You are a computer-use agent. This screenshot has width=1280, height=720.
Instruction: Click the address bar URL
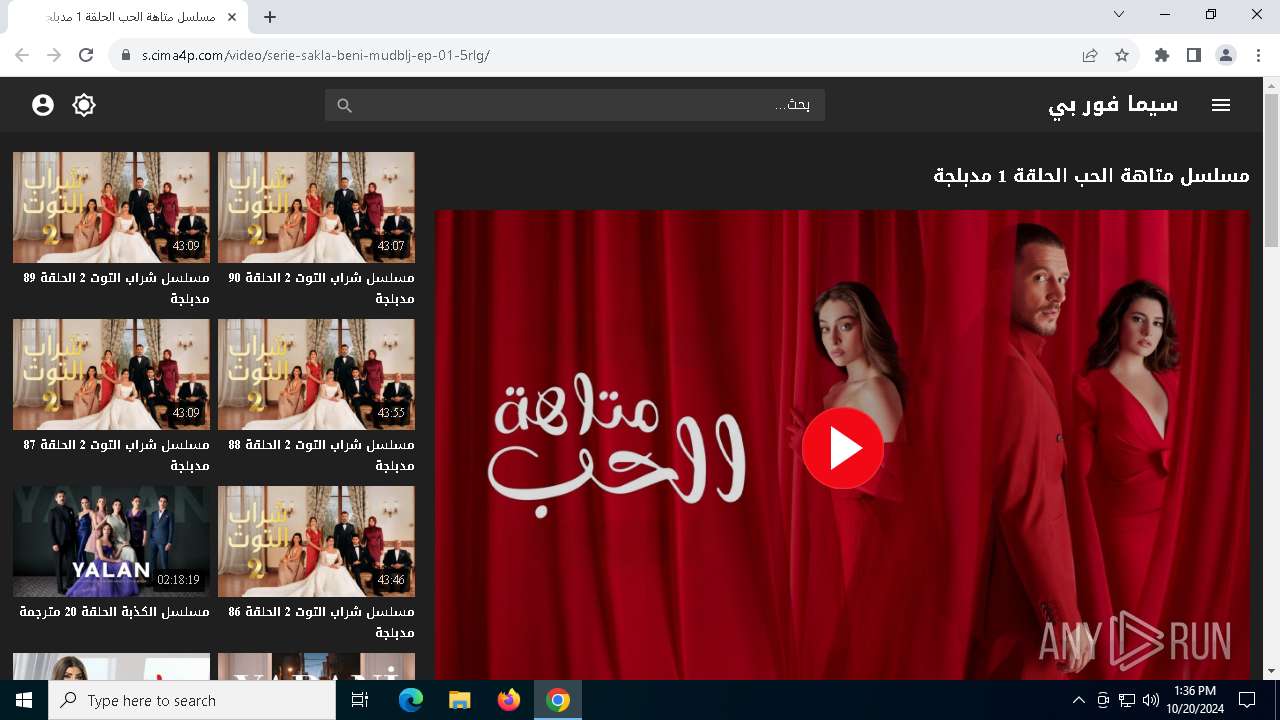tap(316, 56)
